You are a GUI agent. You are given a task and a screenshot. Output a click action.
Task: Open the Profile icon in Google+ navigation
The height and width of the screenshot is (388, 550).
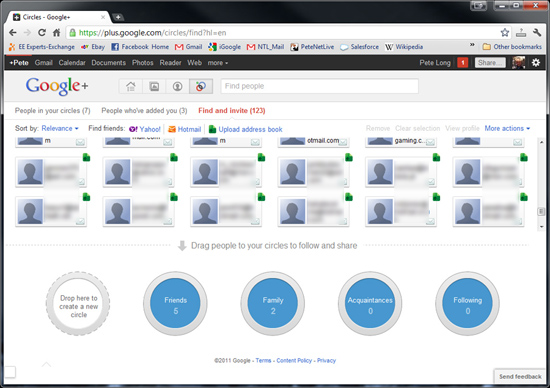(x=177, y=86)
